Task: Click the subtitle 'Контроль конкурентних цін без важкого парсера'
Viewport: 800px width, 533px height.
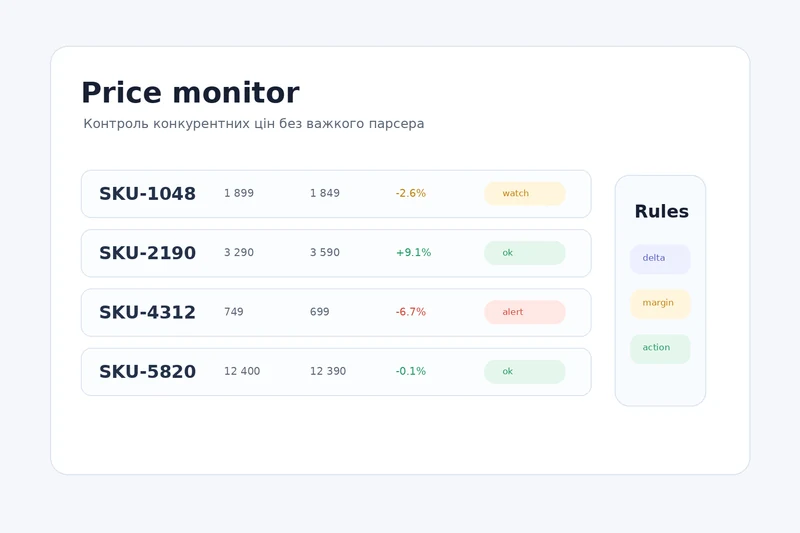Action: (254, 123)
